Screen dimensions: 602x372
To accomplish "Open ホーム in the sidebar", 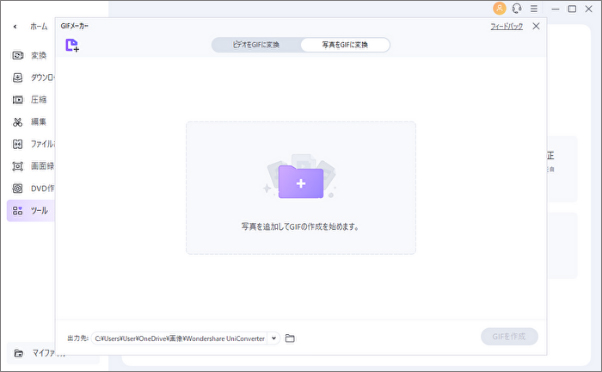I will [x=39, y=26].
